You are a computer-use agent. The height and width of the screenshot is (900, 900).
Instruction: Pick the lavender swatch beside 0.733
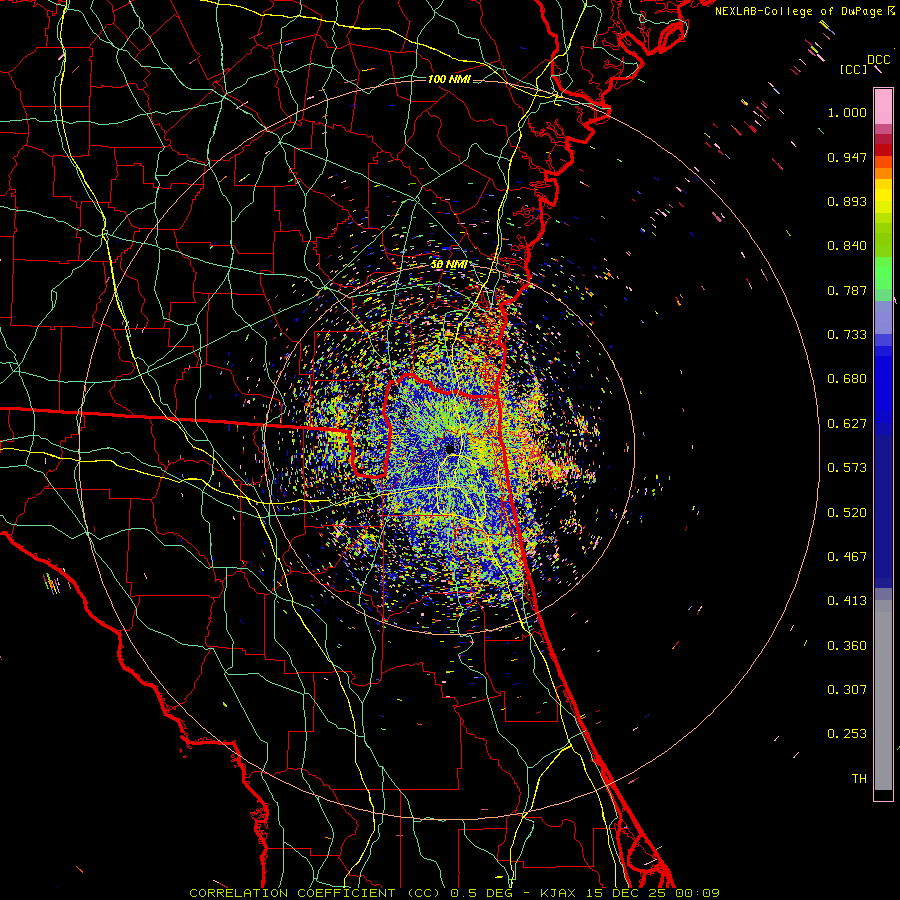click(x=883, y=319)
